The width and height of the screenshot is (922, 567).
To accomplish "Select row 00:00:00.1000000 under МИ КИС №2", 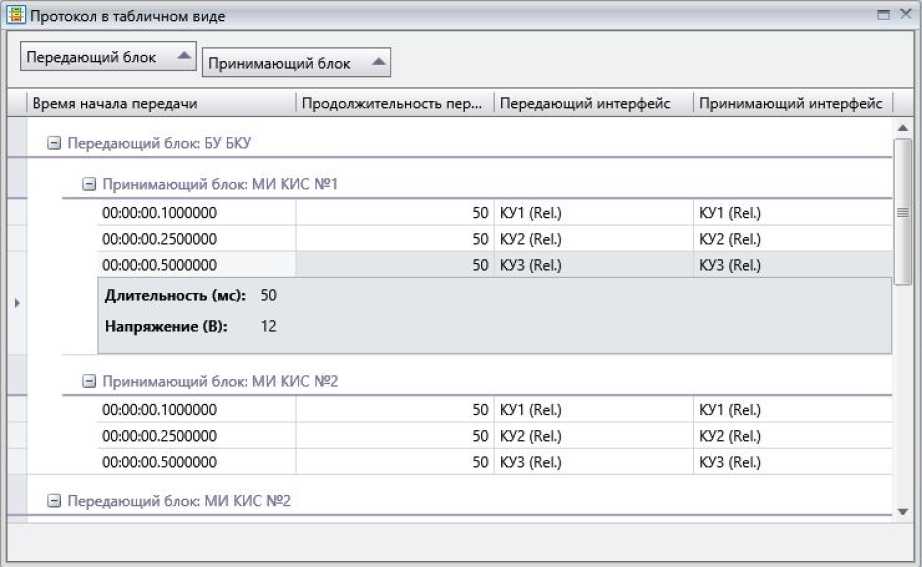I will pos(495,410).
